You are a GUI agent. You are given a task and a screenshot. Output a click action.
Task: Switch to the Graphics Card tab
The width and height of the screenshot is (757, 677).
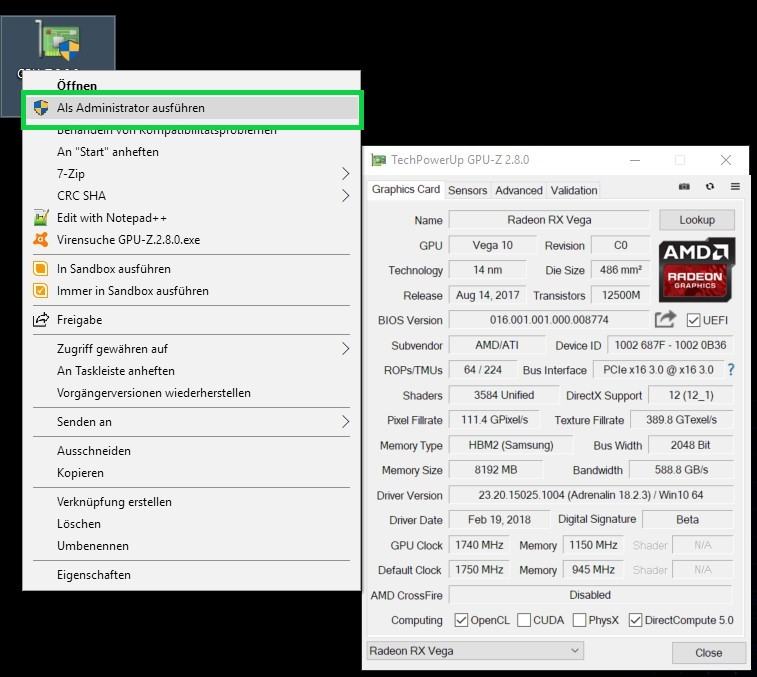(x=406, y=189)
